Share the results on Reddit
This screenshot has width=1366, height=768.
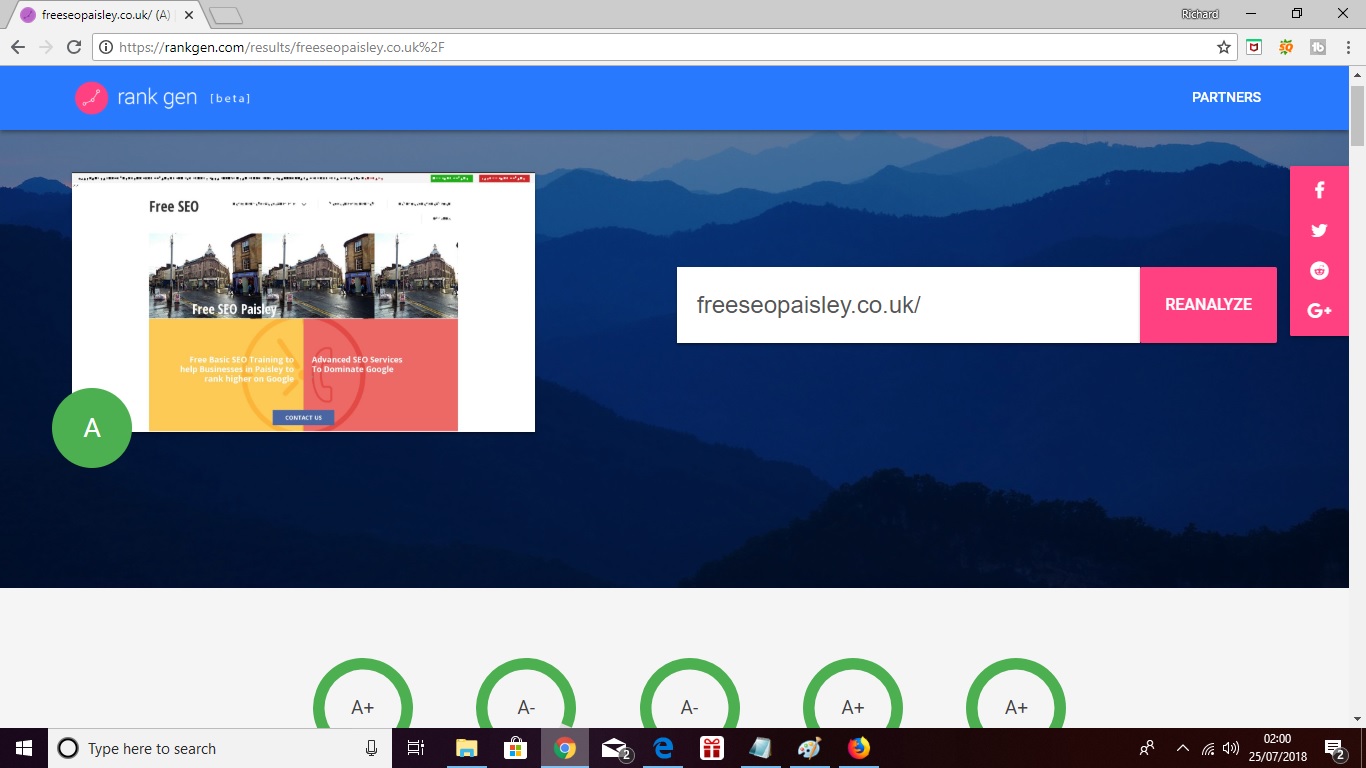click(1319, 270)
